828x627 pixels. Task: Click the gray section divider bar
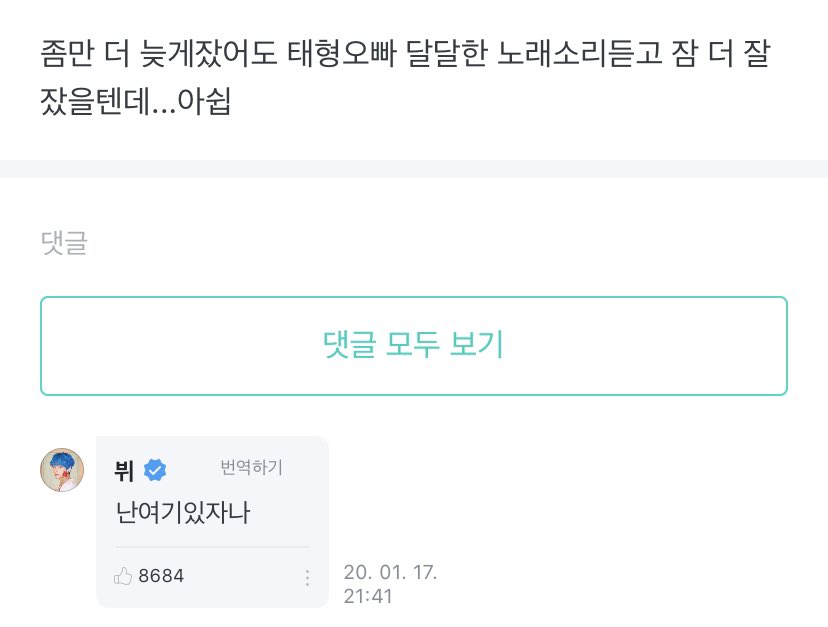[414, 169]
